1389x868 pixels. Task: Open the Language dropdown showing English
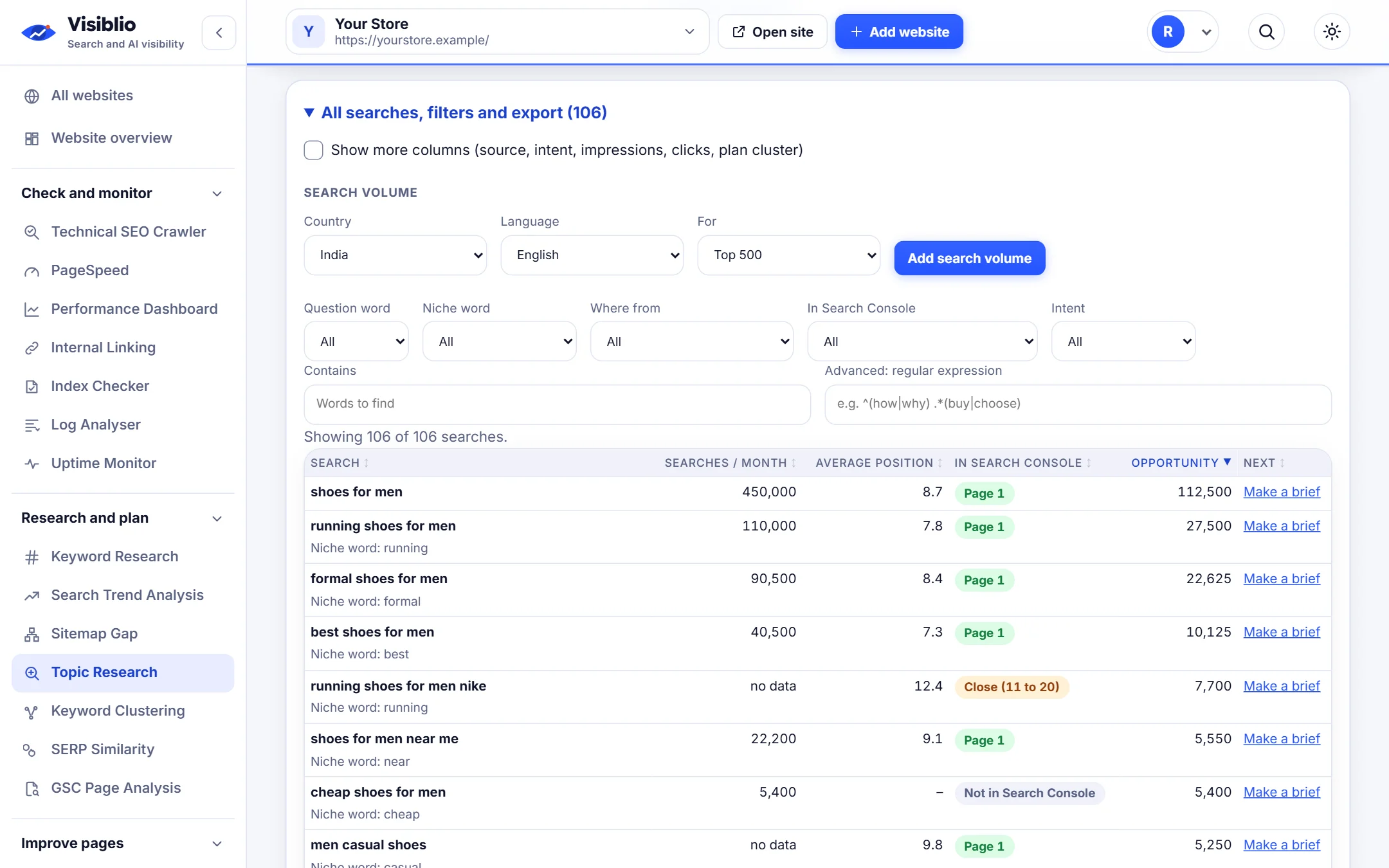tap(592, 255)
